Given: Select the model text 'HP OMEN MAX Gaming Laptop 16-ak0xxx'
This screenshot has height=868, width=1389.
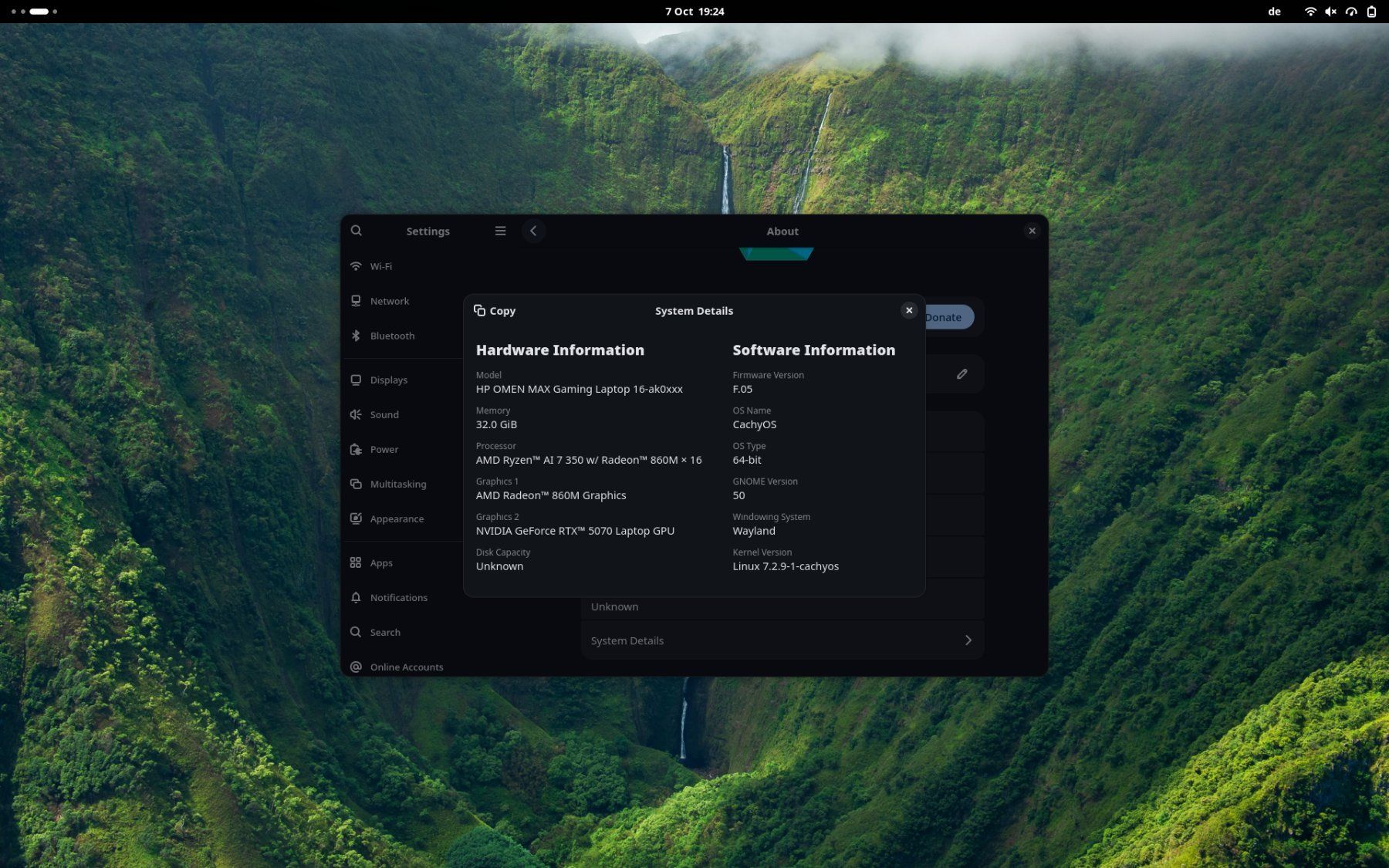Looking at the screenshot, I should (x=579, y=389).
